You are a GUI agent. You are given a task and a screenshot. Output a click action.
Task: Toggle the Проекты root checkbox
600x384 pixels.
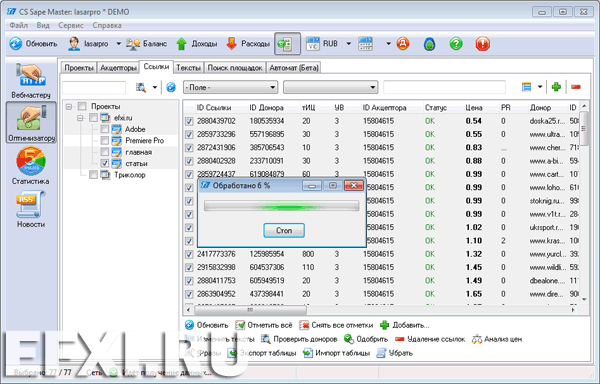[82, 106]
